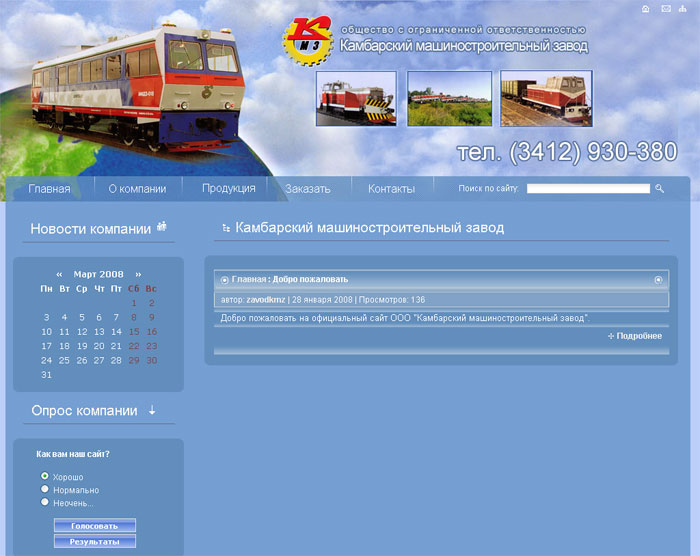Go to previous month with « arrow
The height and width of the screenshot is (556, 700).
[x=59, y=274]
